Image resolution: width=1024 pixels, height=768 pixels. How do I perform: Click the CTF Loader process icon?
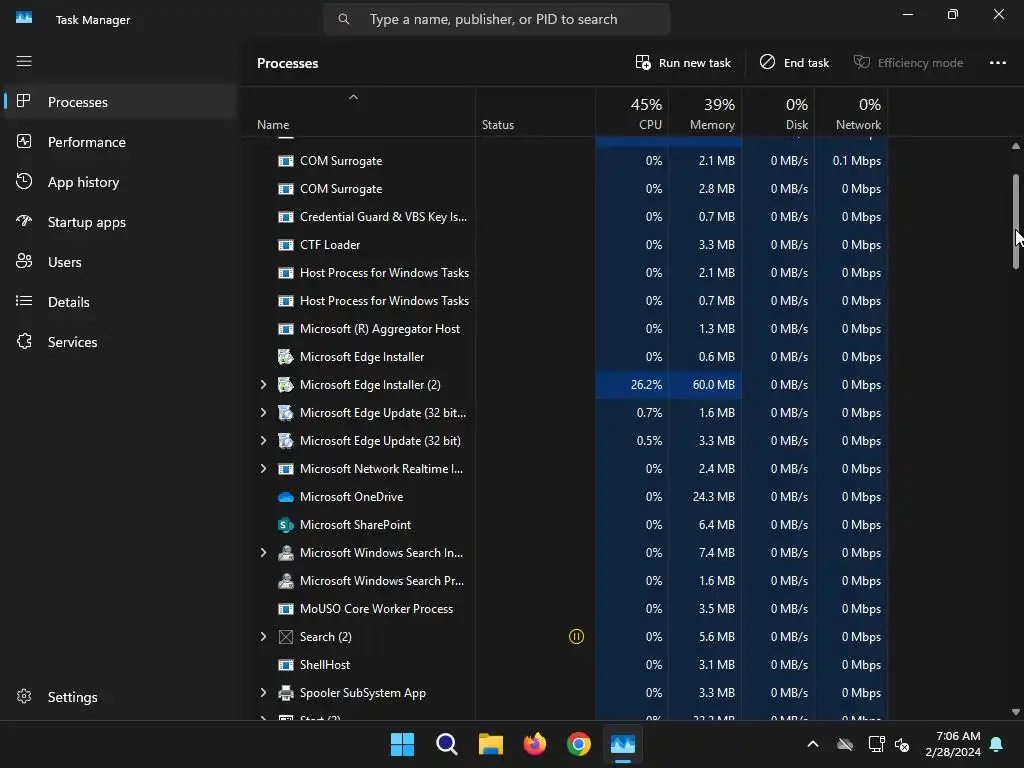pos(285,245)
